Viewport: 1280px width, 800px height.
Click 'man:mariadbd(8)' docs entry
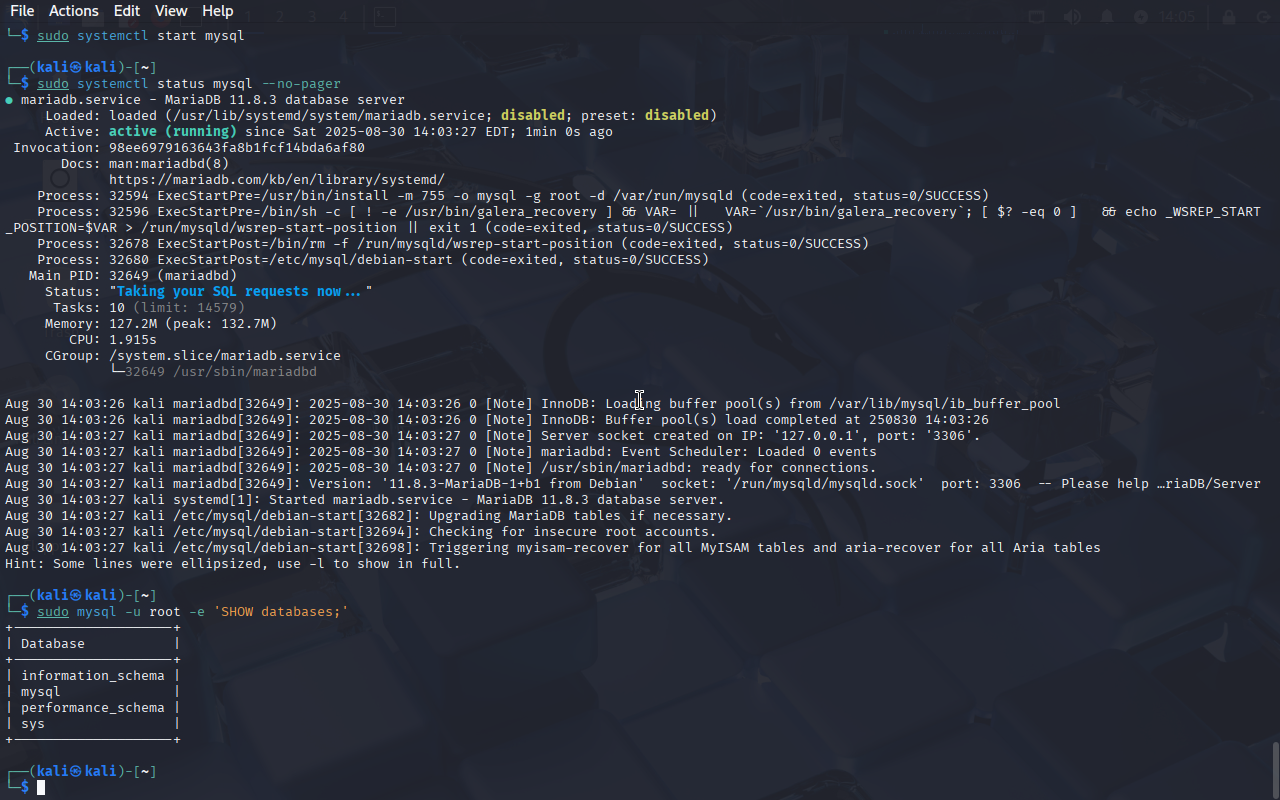pos(169,164)
